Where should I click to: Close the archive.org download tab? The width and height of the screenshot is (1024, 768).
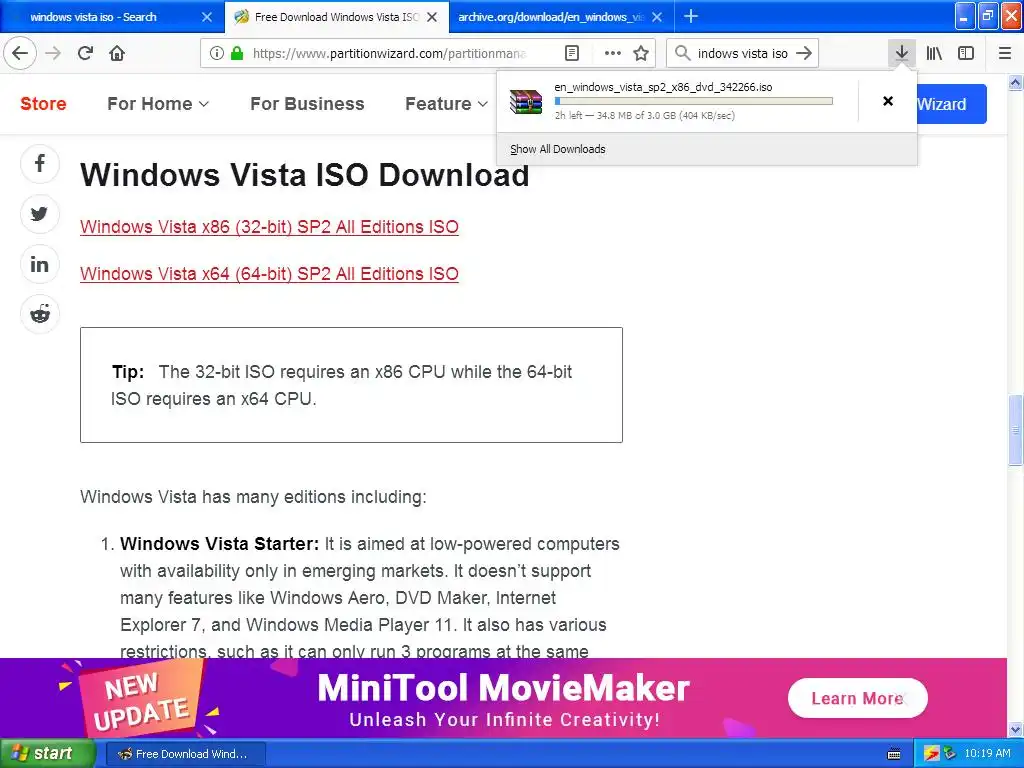[x=658, y=17]
